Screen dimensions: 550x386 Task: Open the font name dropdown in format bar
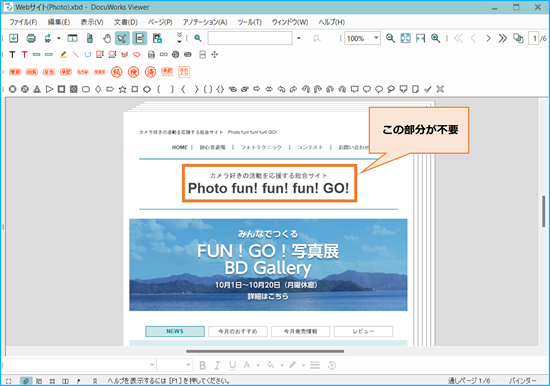(152, 365)
